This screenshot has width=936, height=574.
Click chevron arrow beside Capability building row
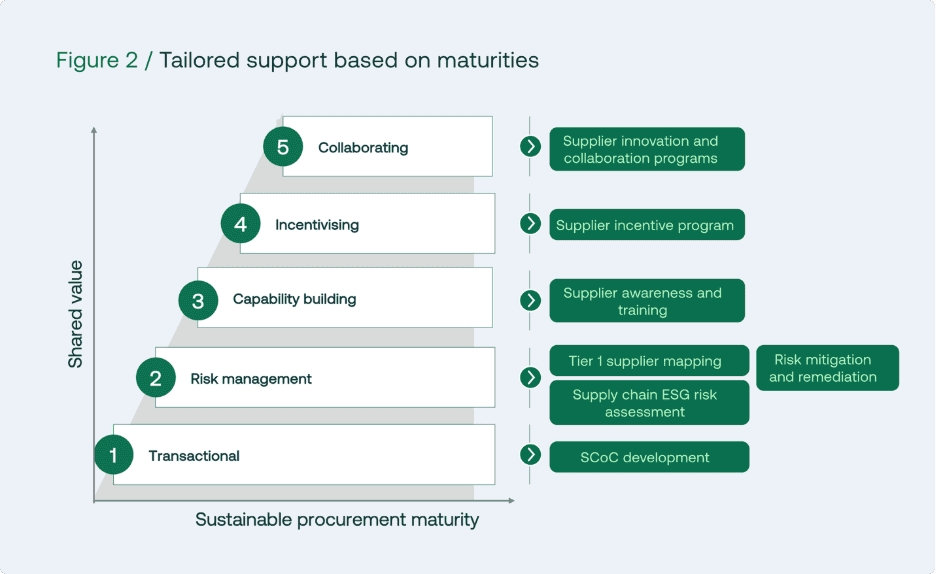point(530,300)
